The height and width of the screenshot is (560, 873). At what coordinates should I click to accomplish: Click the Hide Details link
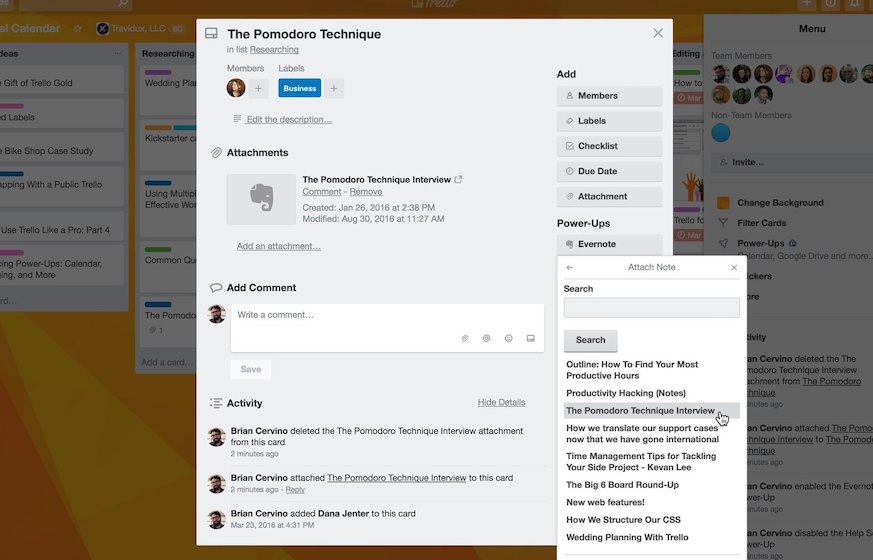coord(501,403)
